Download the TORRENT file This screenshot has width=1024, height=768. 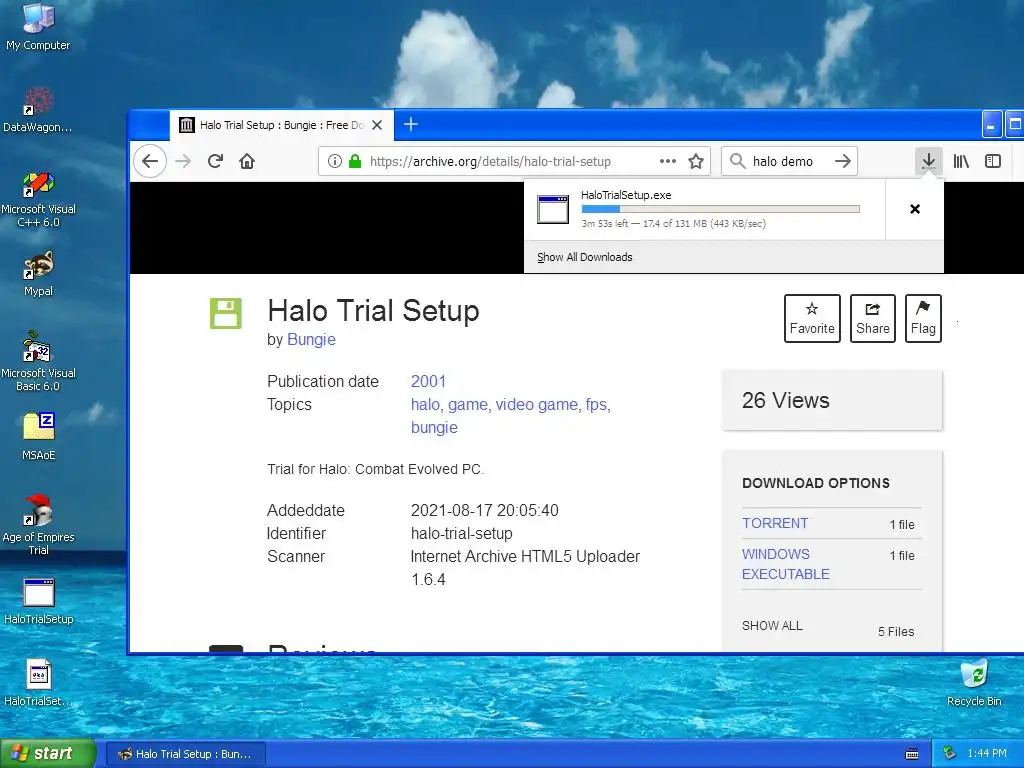click(x=775, y=523)
